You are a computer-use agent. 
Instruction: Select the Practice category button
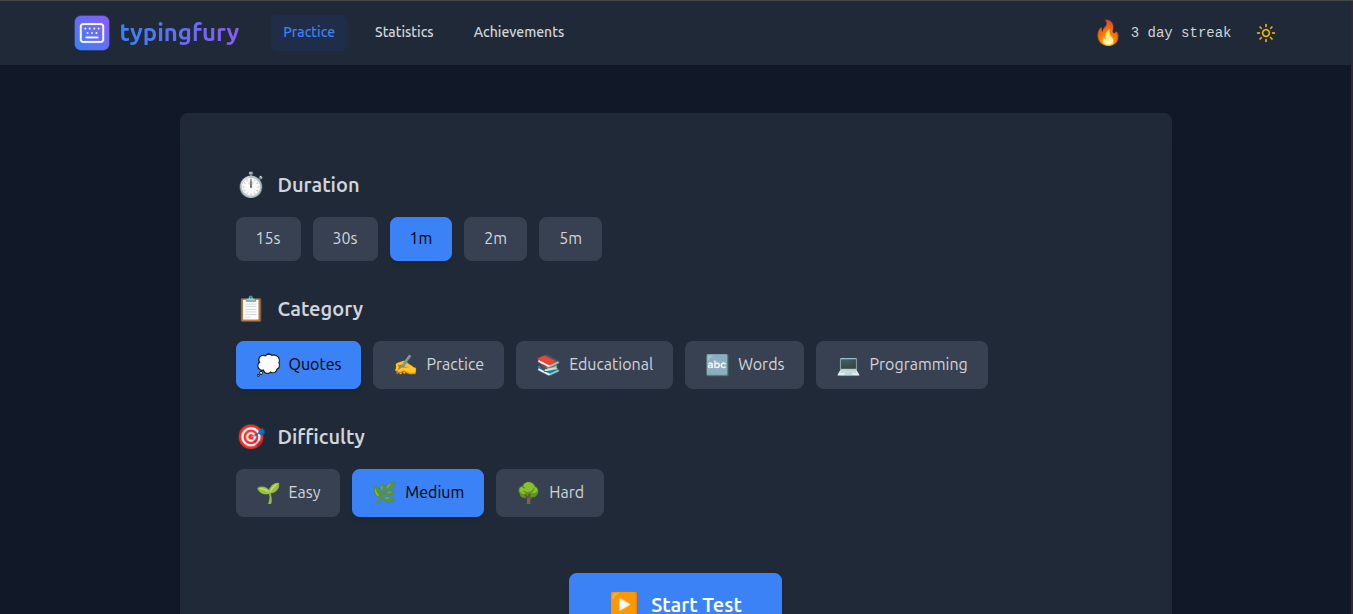click(x=438, y=365)
